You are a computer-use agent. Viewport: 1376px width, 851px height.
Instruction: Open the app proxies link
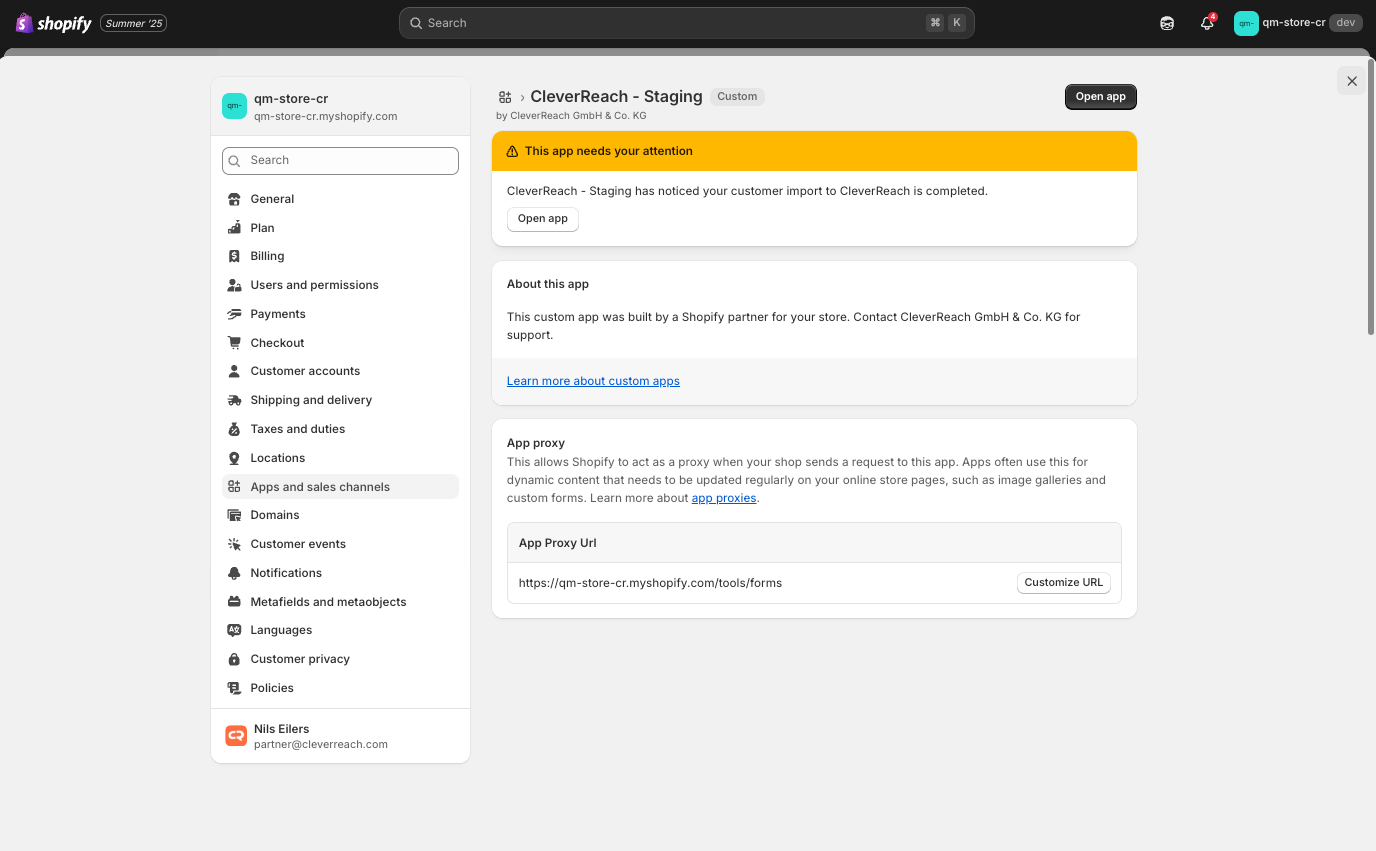pyautogui.click(x=724, y=498)
